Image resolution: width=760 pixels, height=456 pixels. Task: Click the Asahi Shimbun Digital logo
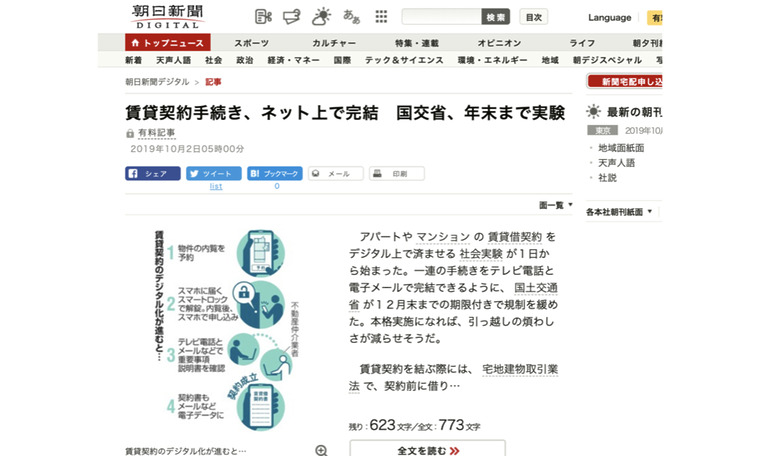pos(165,15)
